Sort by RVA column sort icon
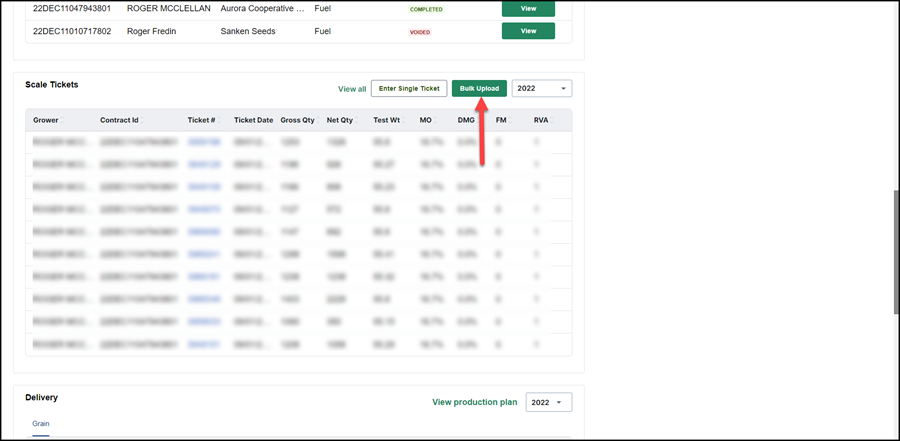The image size is (900, 441). pos(552,121)
